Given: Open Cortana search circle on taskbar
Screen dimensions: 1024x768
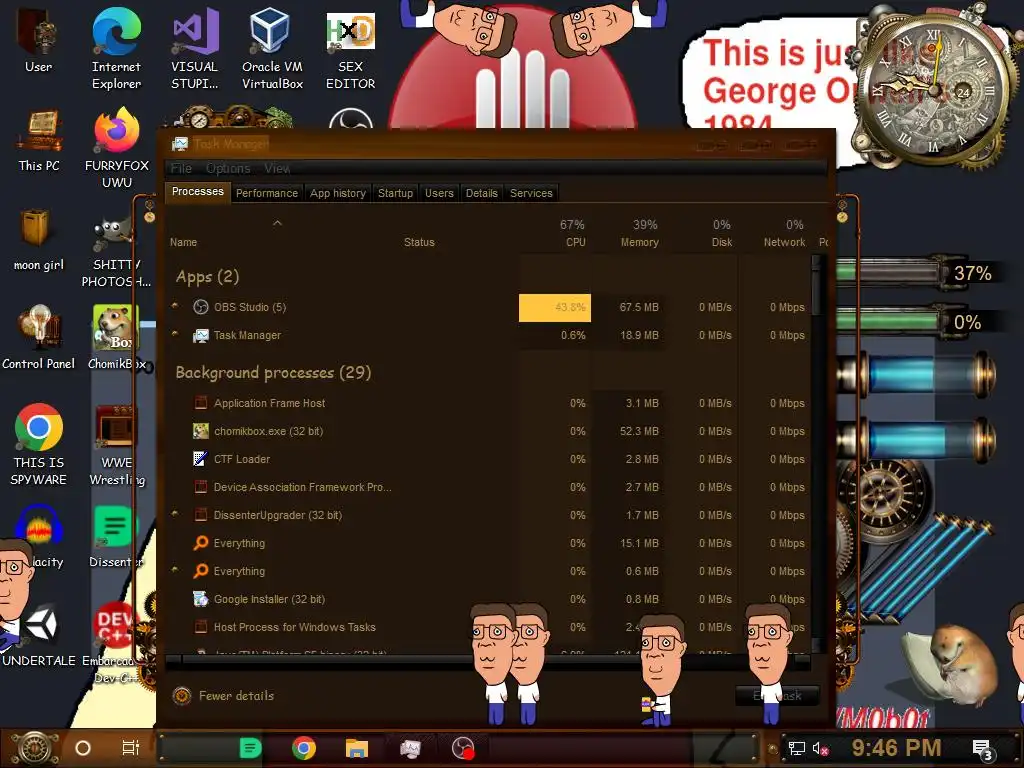Looking at the screenshot, I should [82, 748].
